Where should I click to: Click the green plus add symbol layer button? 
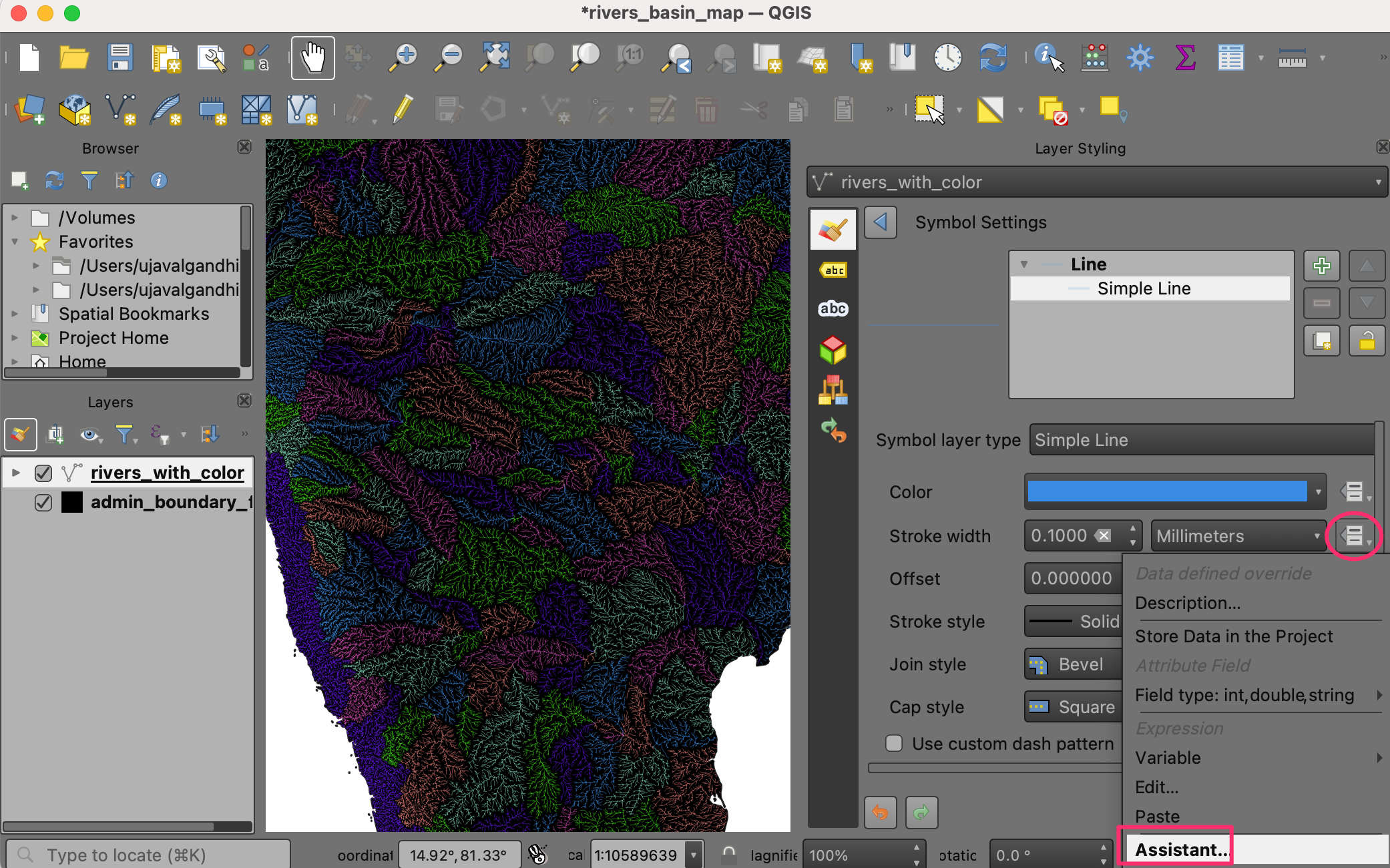pos(1321,266)
